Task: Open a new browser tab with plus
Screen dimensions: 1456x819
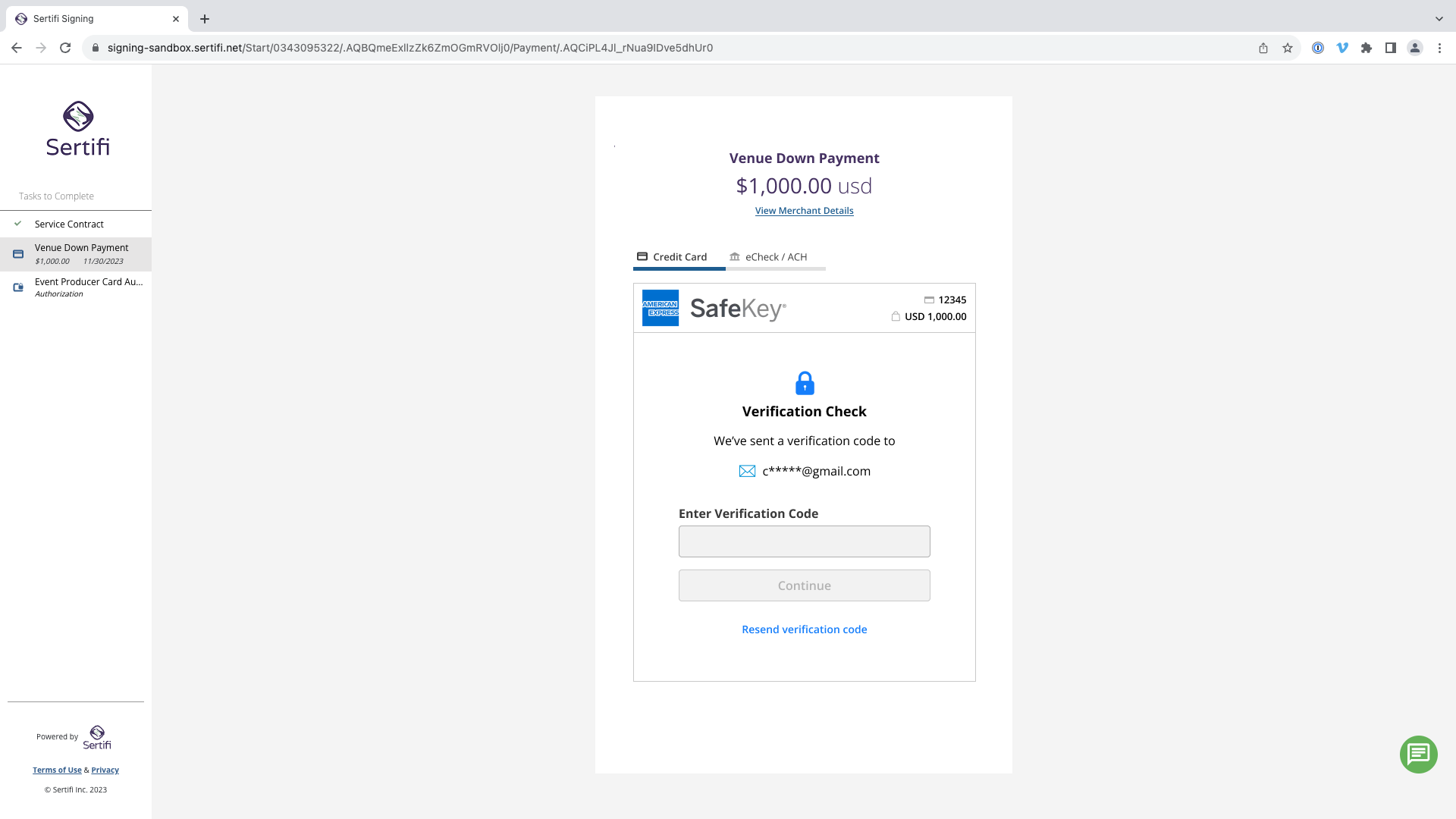Action: pos(205,19)
